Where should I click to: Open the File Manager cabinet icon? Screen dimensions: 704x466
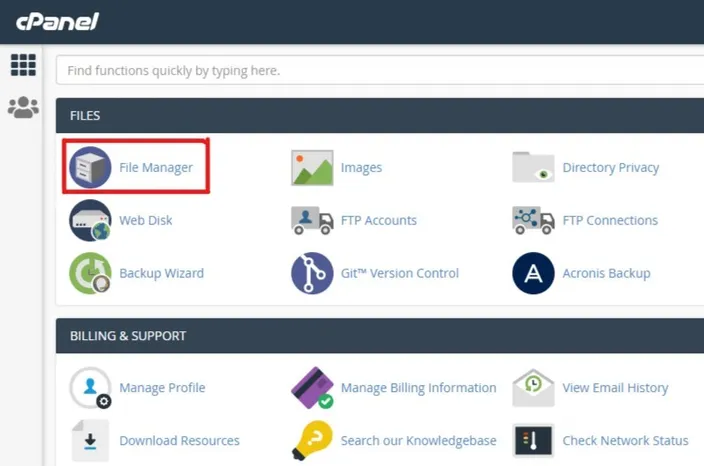click(x=90, y=167)
